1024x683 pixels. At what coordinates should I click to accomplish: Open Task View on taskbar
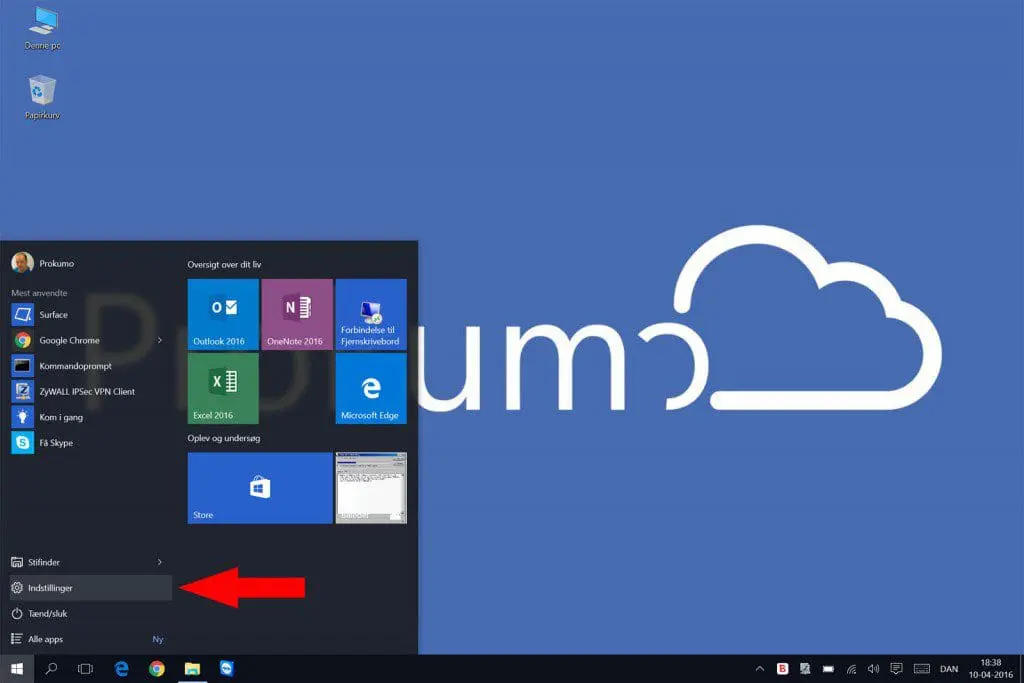pos(86,669)
